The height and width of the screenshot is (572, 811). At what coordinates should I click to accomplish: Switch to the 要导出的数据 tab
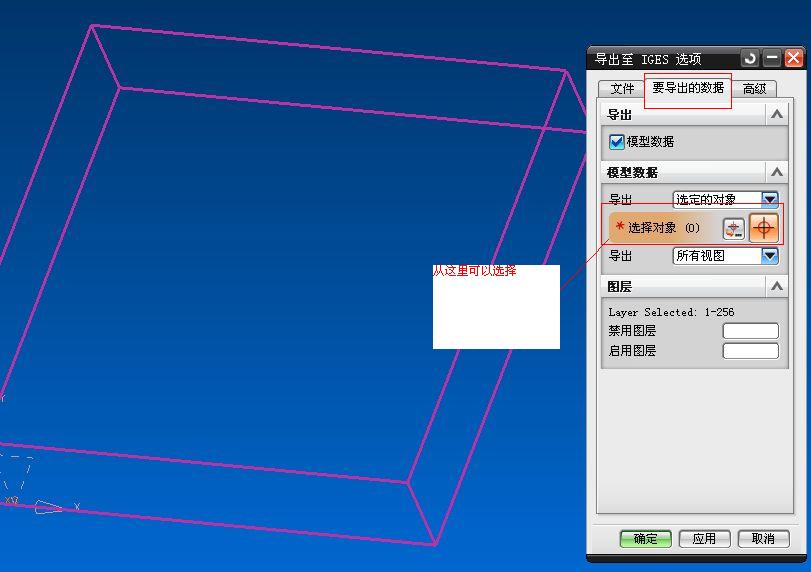[687, 87]
